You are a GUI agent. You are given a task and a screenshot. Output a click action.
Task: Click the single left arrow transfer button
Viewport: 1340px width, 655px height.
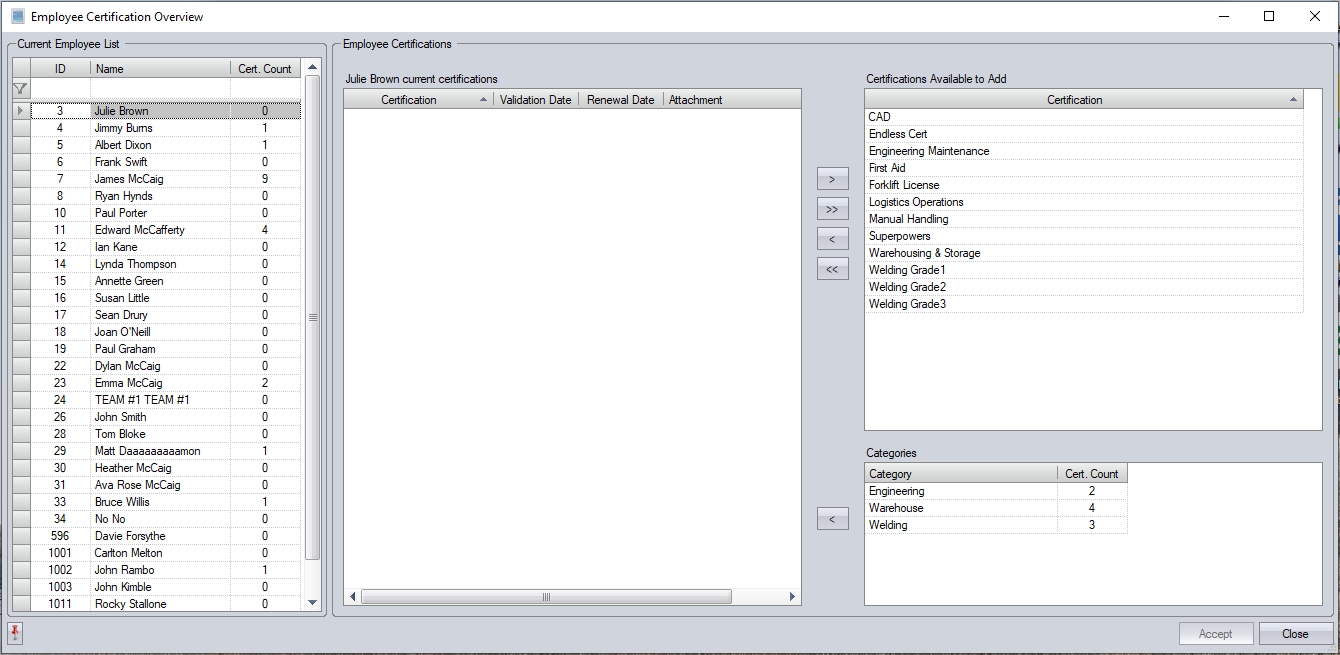tap(832, 240)
